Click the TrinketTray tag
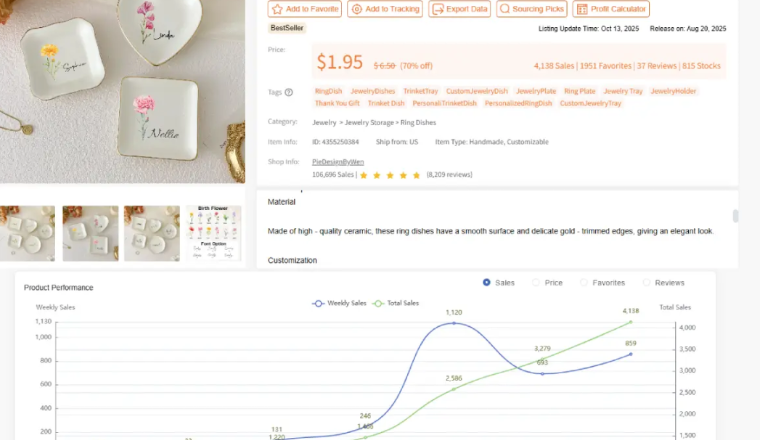This screenshot has height=440, width=760. [420, 91]
